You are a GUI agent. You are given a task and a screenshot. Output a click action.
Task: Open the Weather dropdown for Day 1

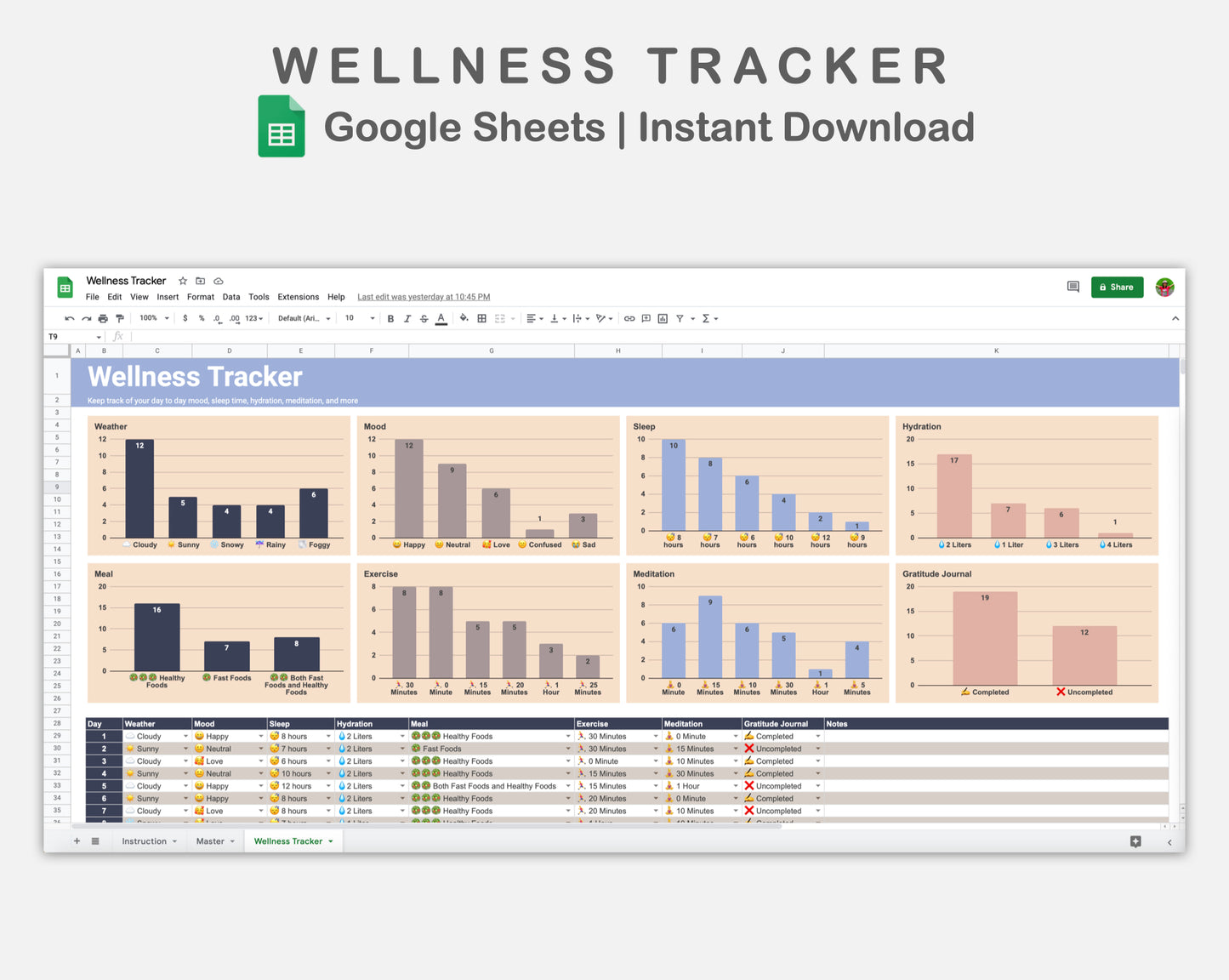click(x=185, y=736)
